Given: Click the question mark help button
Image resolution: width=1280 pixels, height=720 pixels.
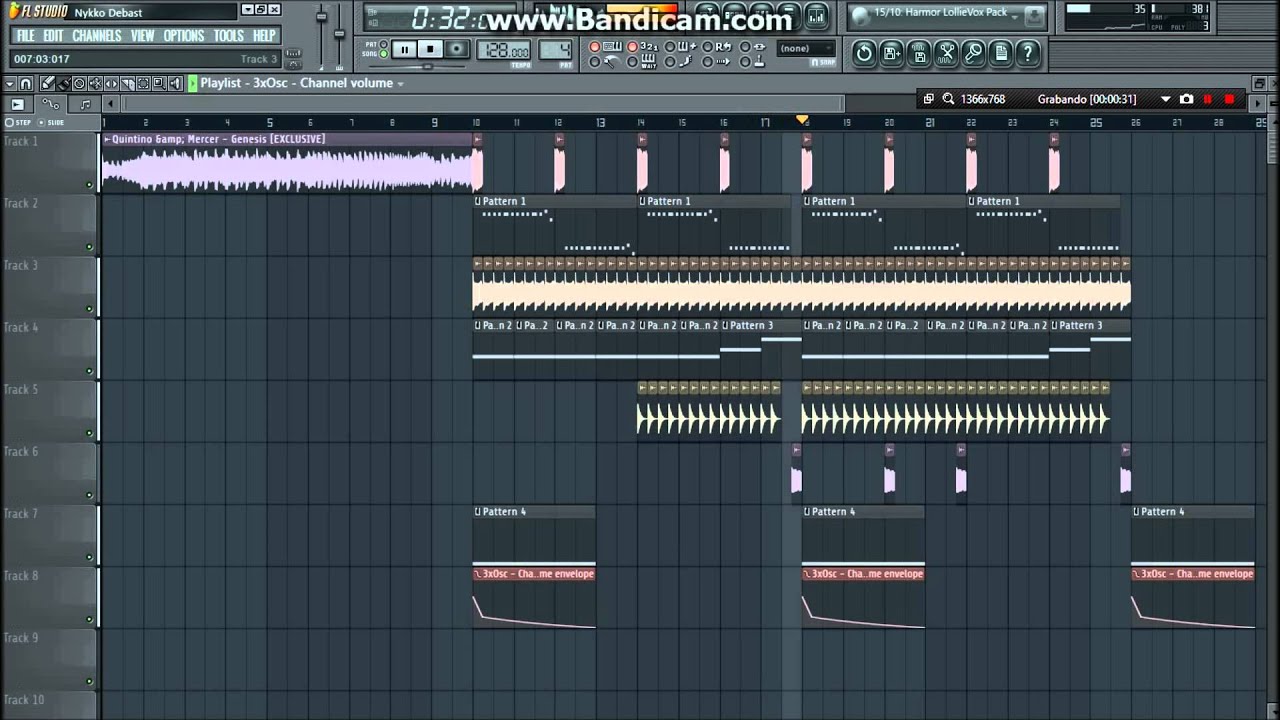Looking at the screenshot, I should pyautogui.click(x=1027, y=53).
